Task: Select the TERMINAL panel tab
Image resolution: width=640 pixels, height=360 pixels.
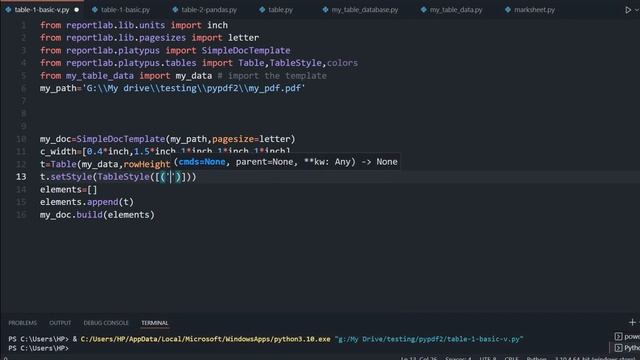Action: [155, 323]
